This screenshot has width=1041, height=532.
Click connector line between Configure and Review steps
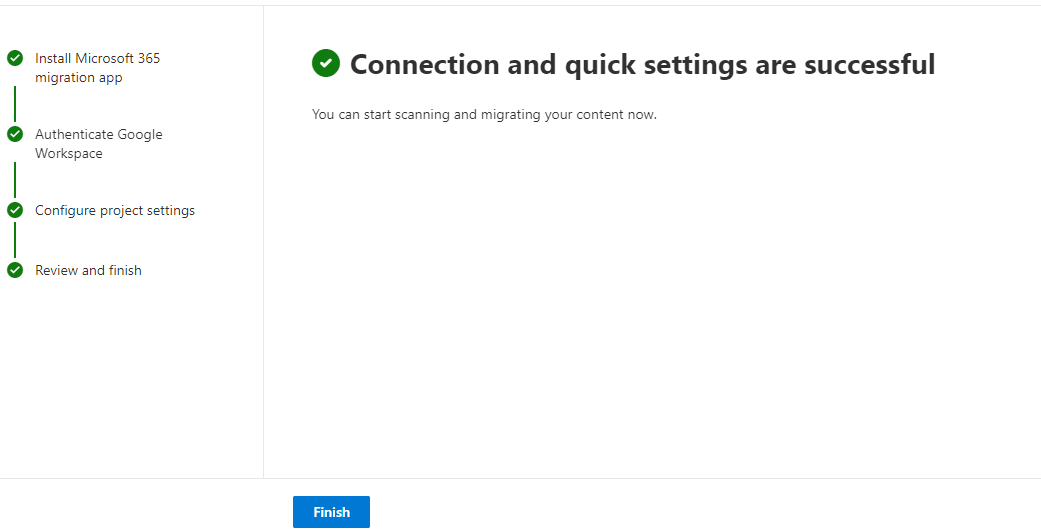15,240
